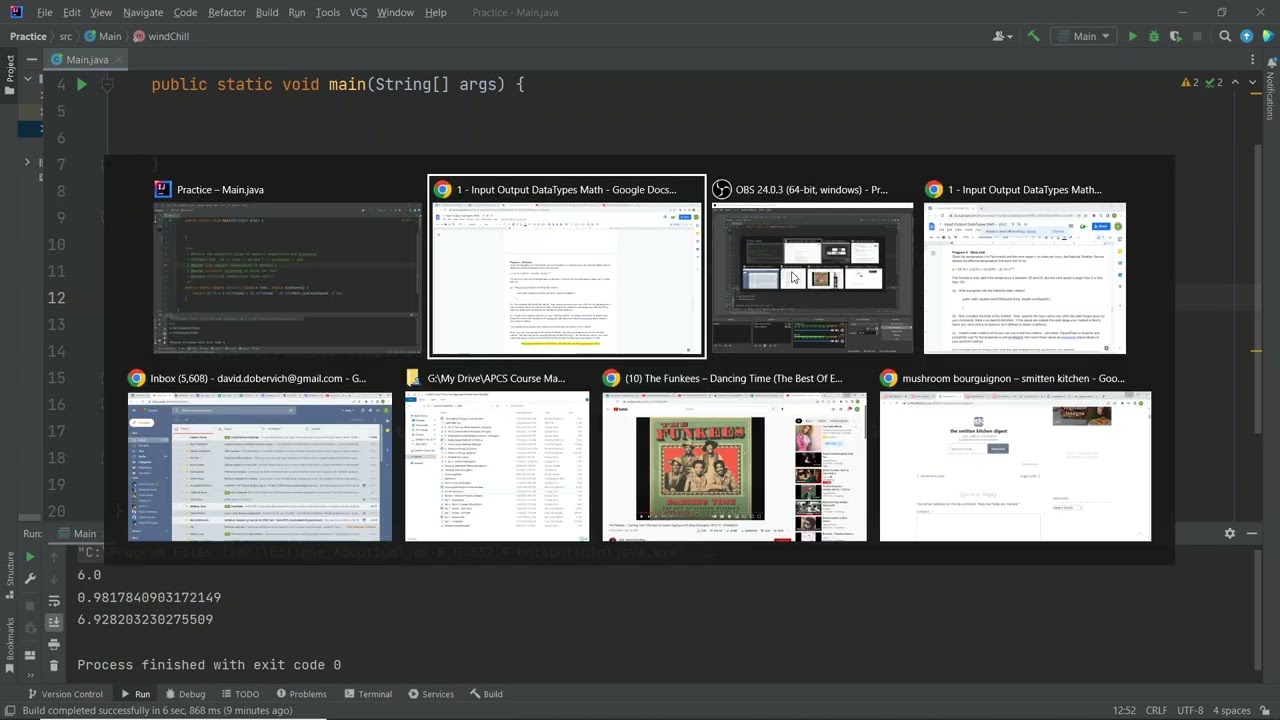The height and width of the screenshot is (720, 1280).
Task: Click the yellow warnings count indicator
Action: click(1190, 83)
